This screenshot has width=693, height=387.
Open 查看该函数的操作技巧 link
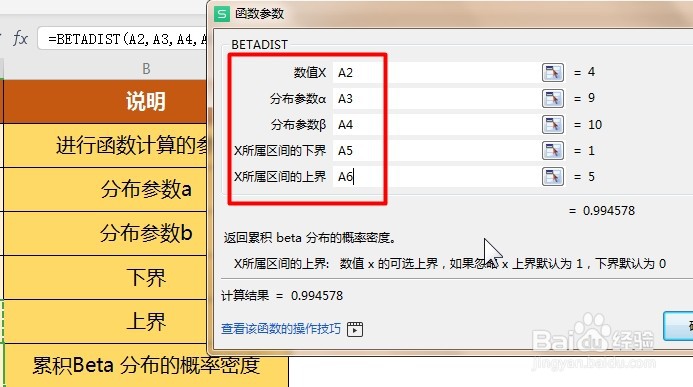[x=281, y=329]
